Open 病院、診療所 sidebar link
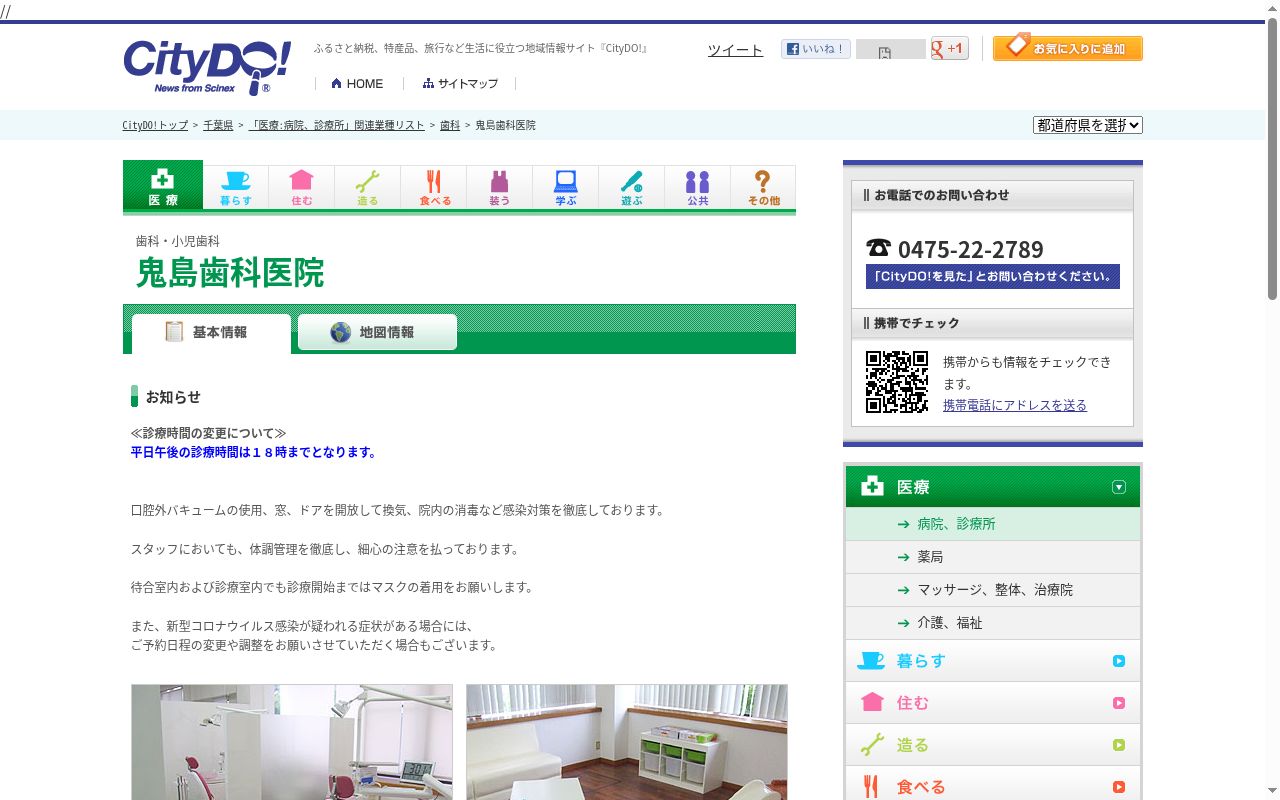The width and height of the screenshot is (1280, 800). tap(956, 524)
